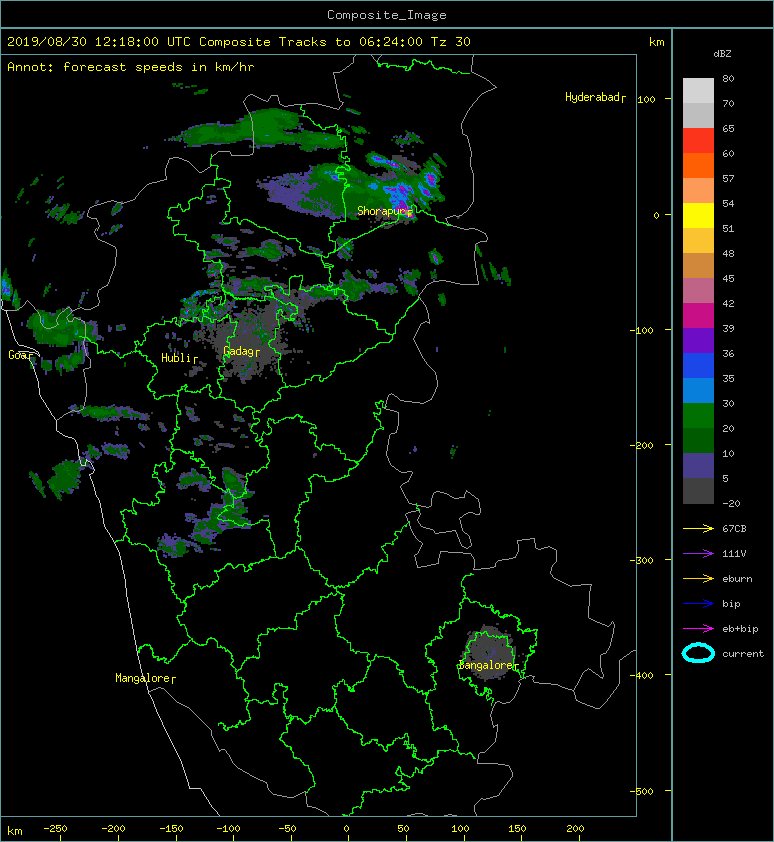The height and width of the screenshot is (842, 774).
Task: Pick the light blue 30-35 dBZ swatch
Action: [698, 391]
